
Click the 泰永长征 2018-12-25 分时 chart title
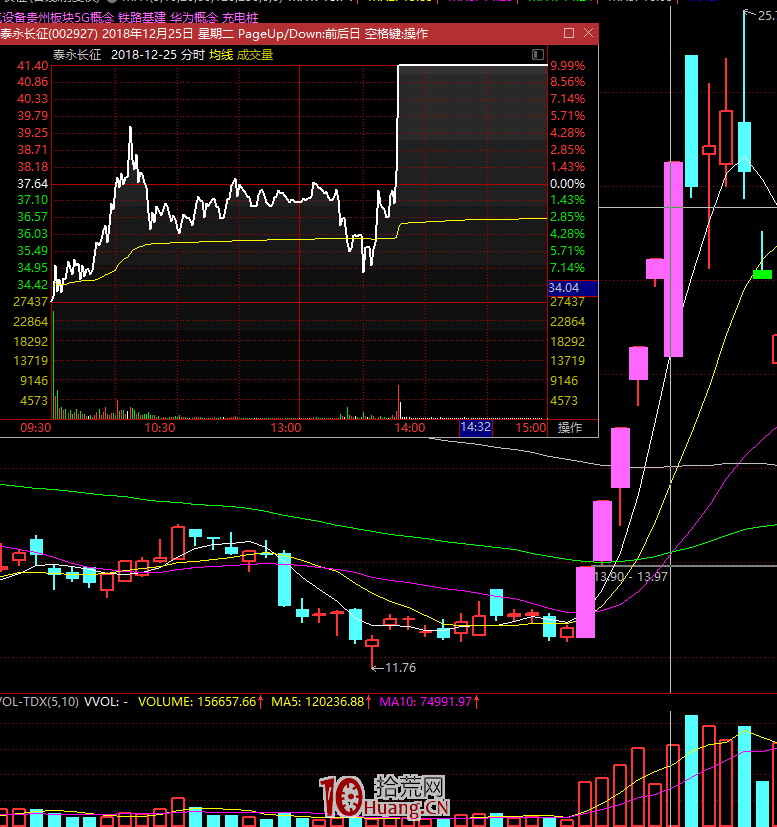coord(129,55)
